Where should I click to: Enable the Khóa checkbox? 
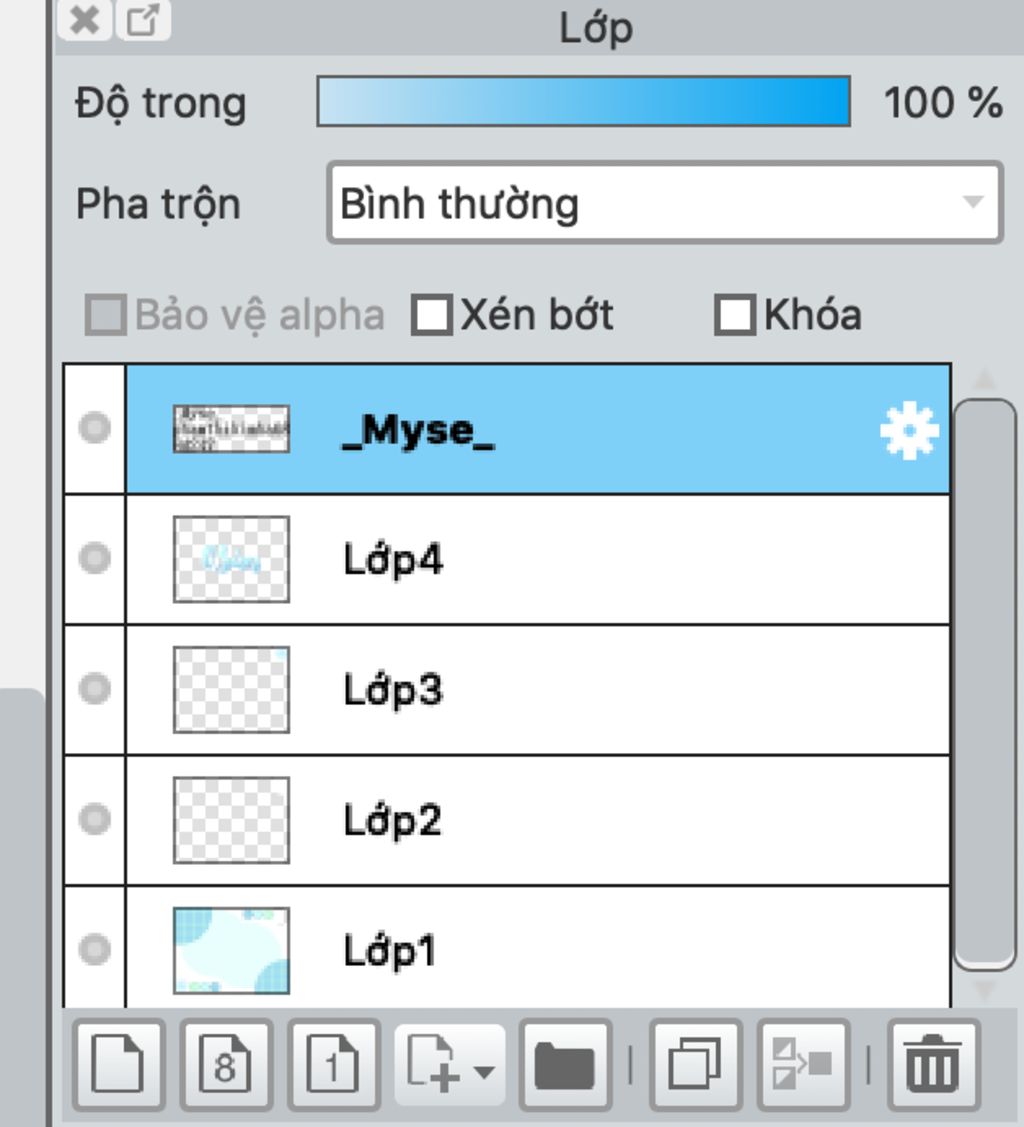(735, 315)
